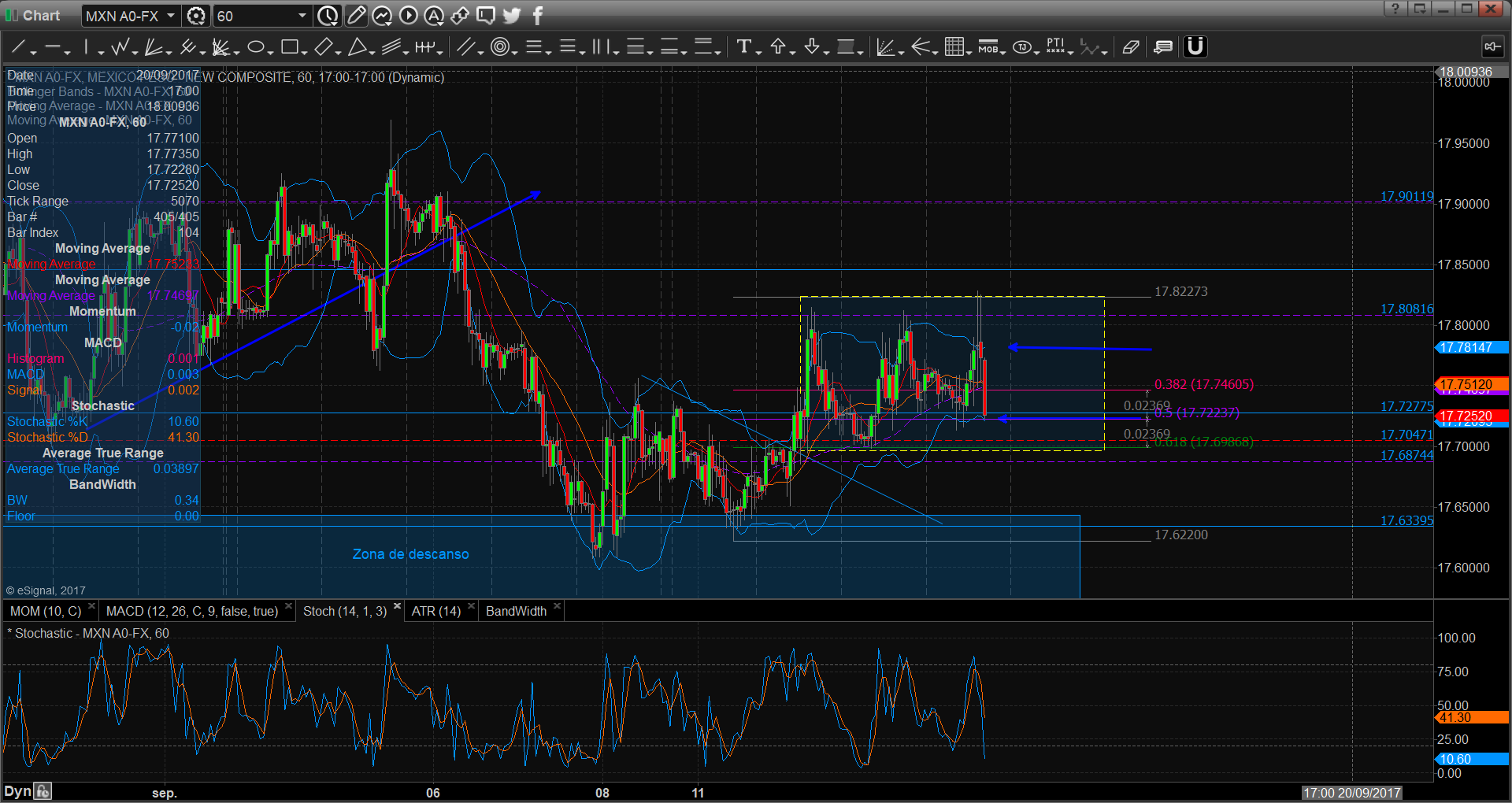Select the rectangle drawing tool
The width and height of the screenshot is (1512, 803).
click(x=289, y=48)
